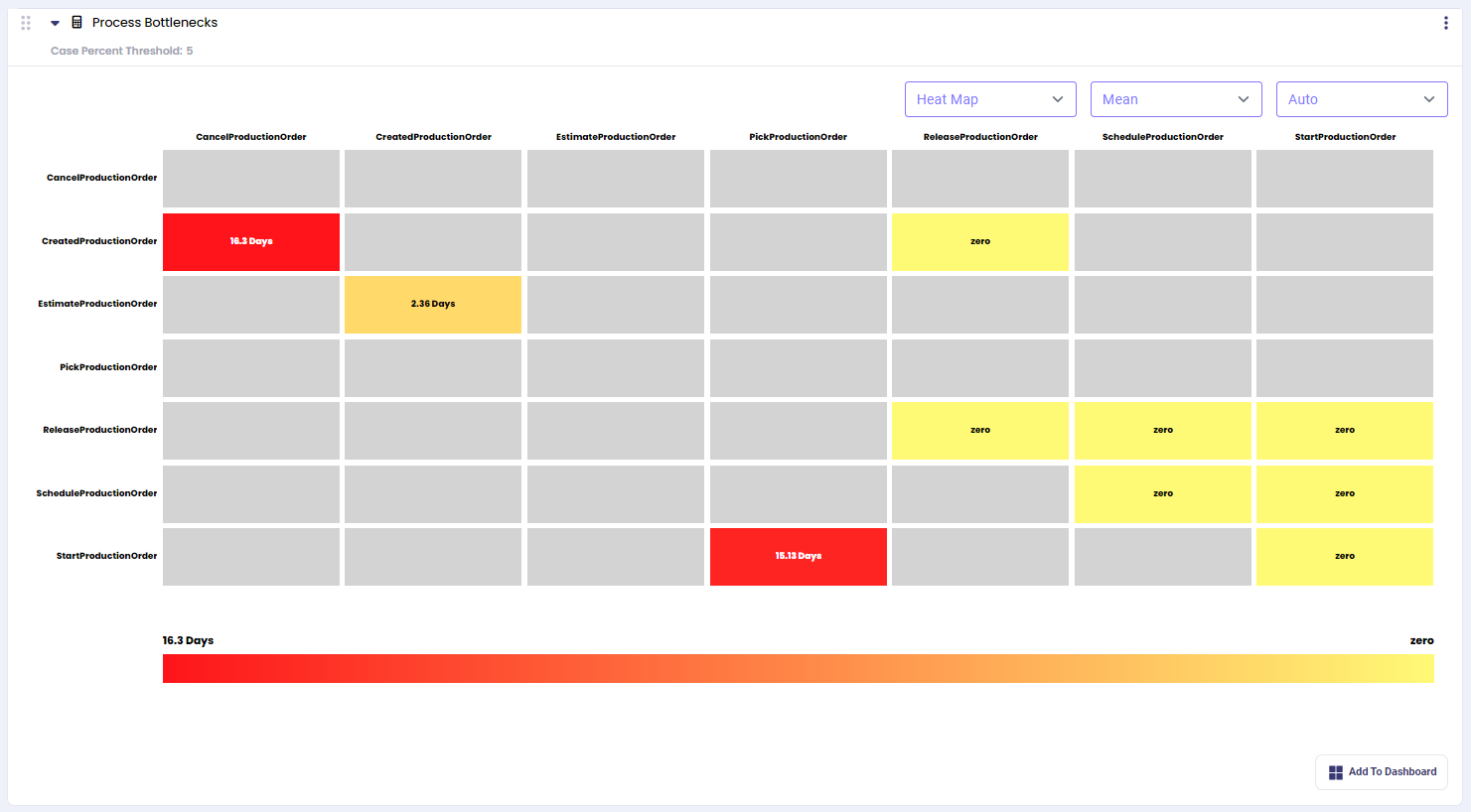1471x812 pixels.
Task: Click the StartProductionOrder column header
Action: (1345, 137)
